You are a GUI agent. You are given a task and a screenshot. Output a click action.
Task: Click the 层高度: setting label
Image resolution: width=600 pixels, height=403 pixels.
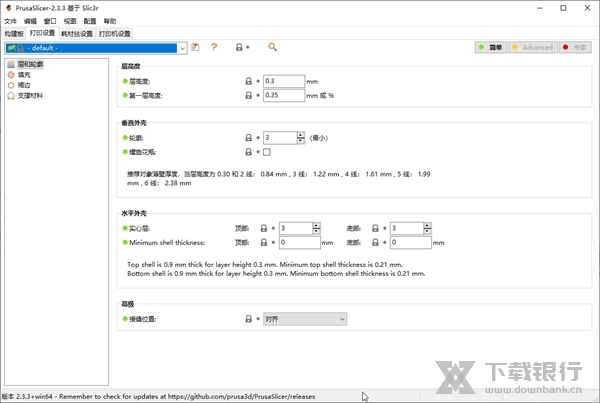coord(140,81)
